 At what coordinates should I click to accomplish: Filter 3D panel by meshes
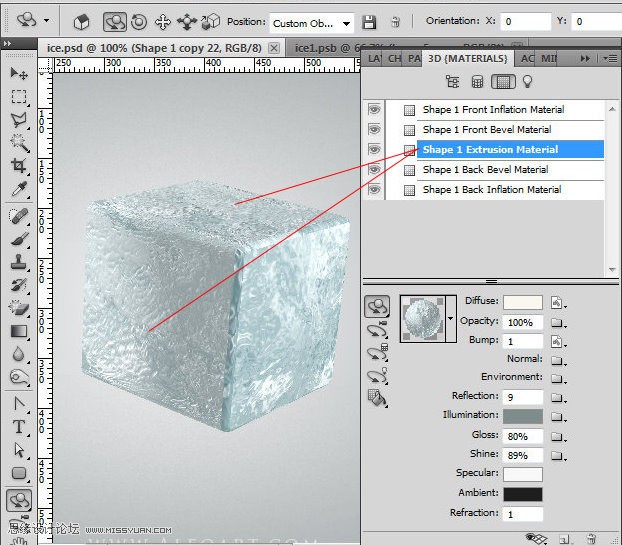(477, 82)
